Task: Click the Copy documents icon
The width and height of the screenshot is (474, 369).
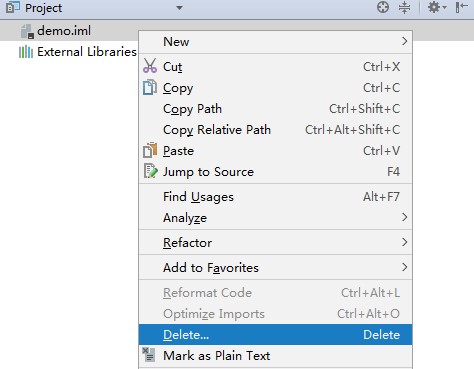Action: tap(150, 87)
